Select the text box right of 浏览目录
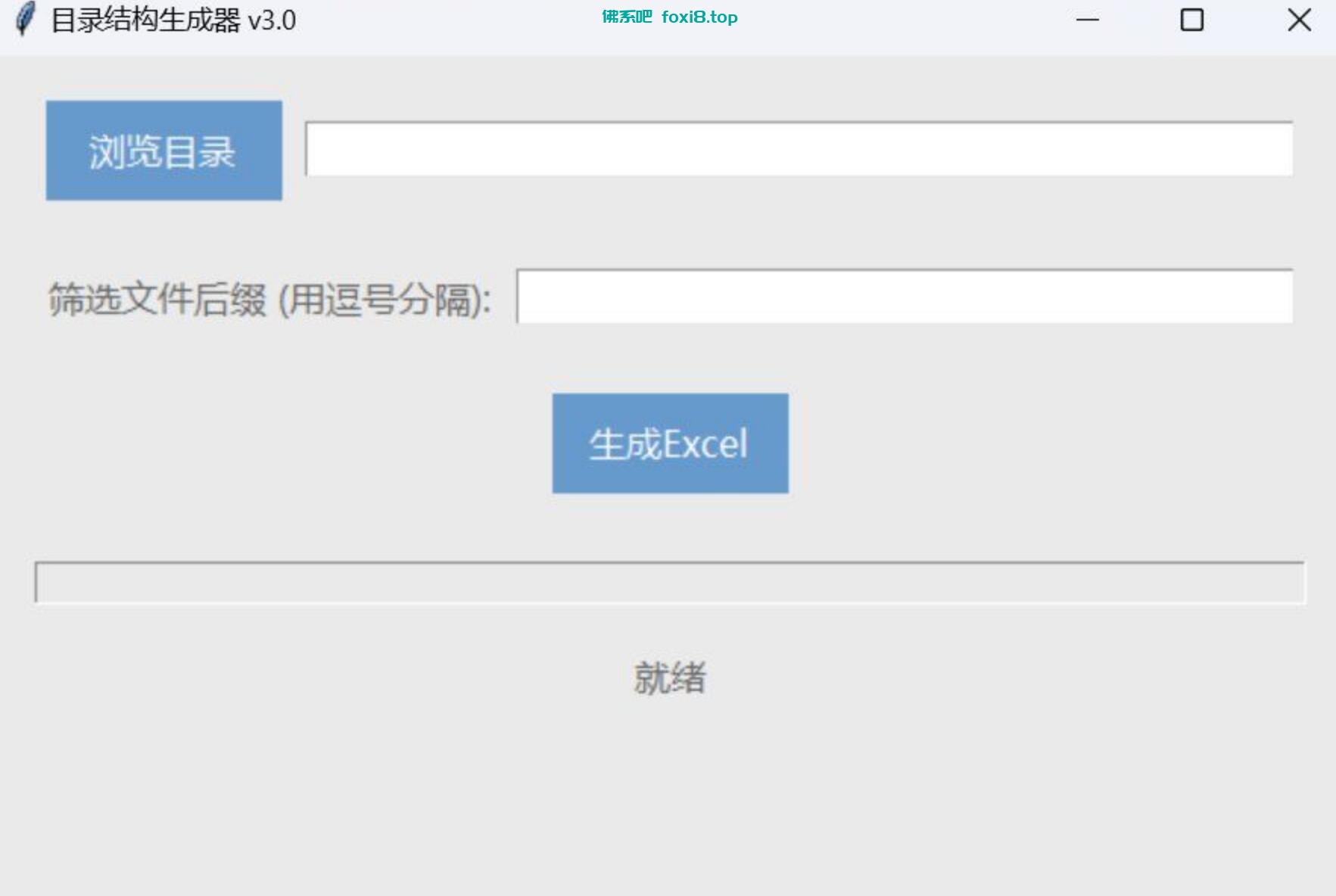This screenshot has width=1336, height=896. (x=799, y=149)
